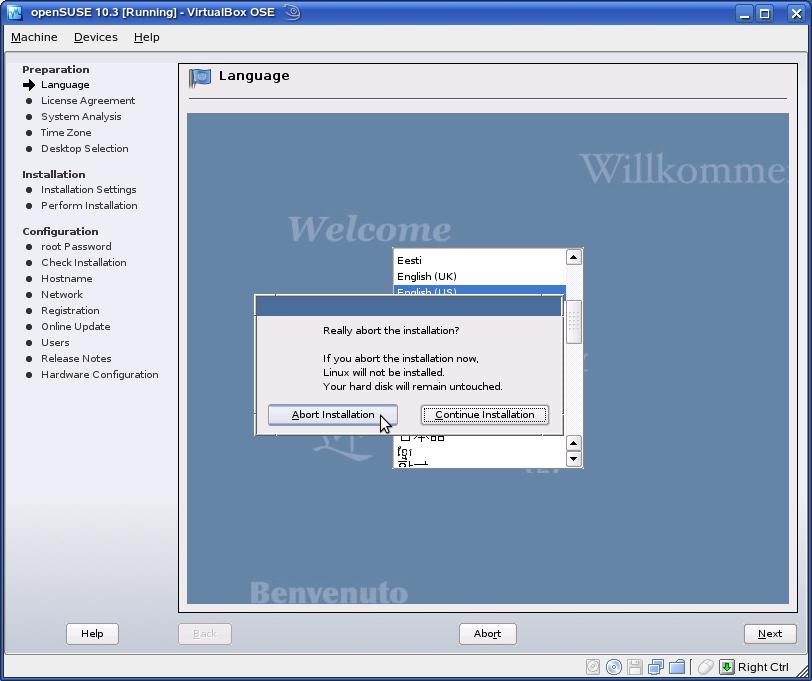This screenshot has height=681, width=812.
Task: Click the keyboard capture green arrow icon
Action: coord(727,666)
